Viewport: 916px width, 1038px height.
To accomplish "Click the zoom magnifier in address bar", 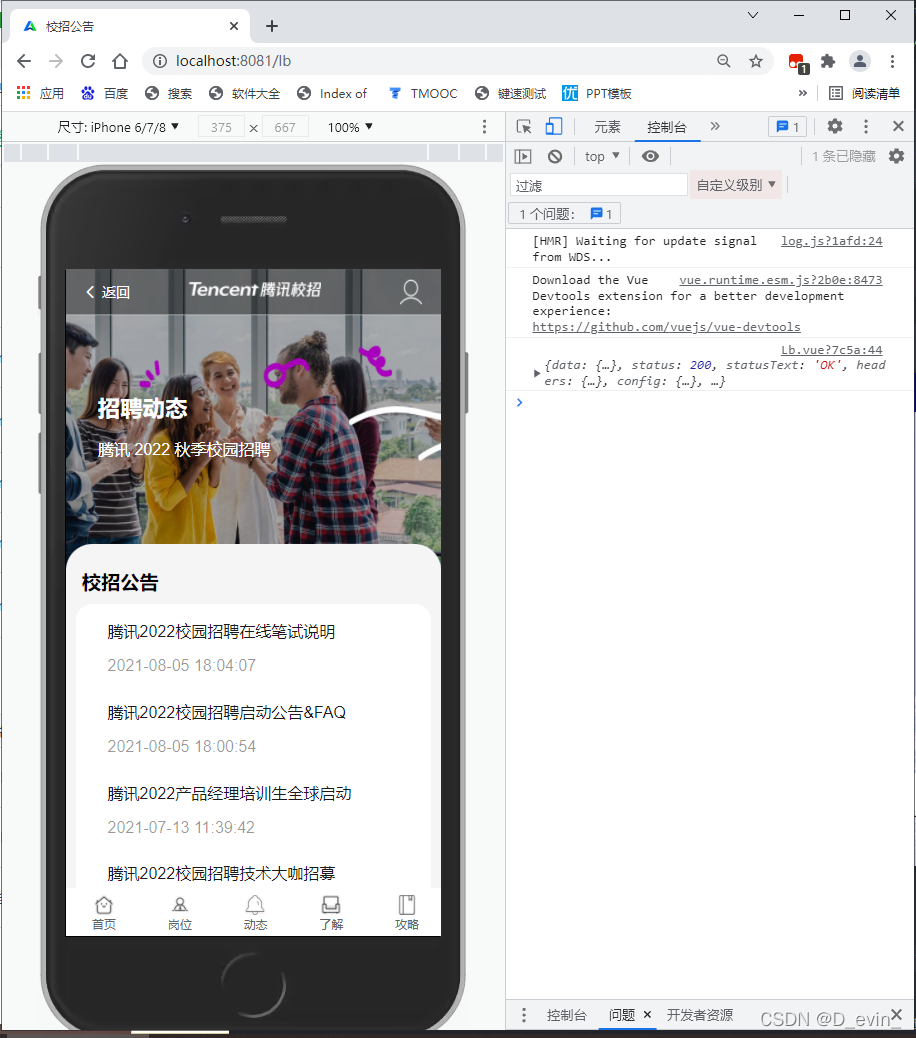I will point(723,61).
